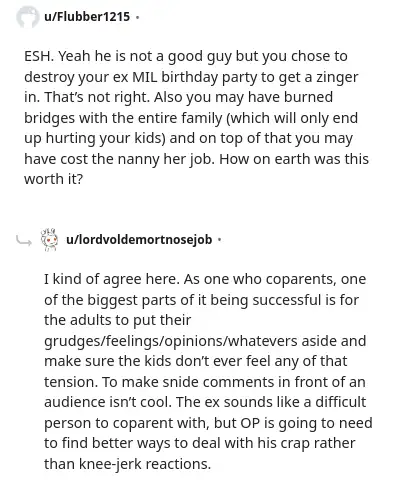Click the word 'OP' in the reply

pyautogui.click(x=250, y=423)
